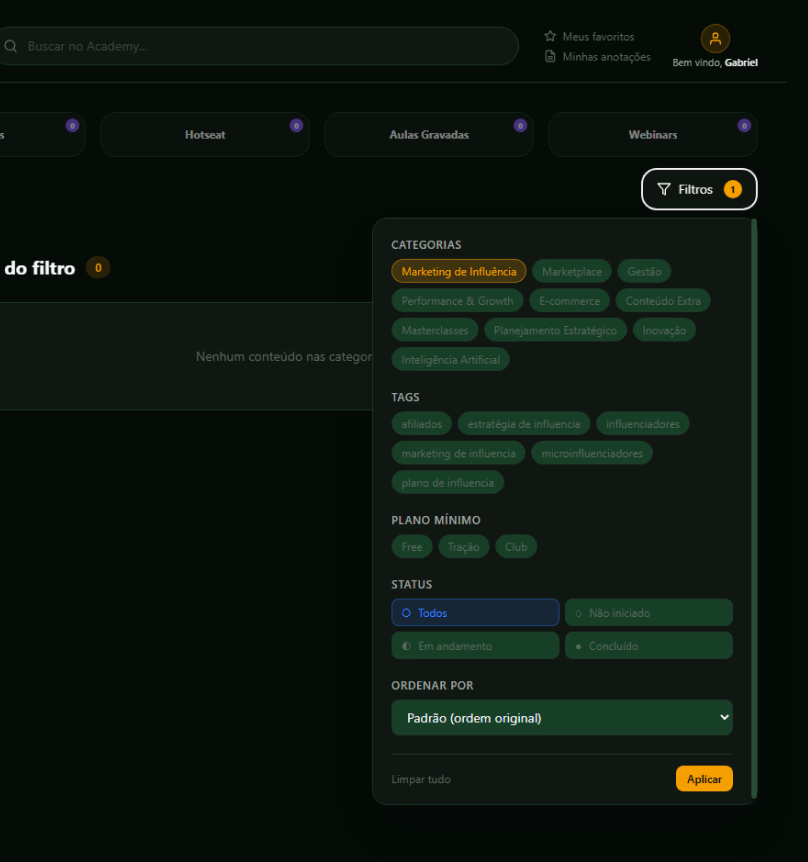This screenshot has width=808, height=862.
Task: Choose the Free minimum plan
Action: [412, 547]
